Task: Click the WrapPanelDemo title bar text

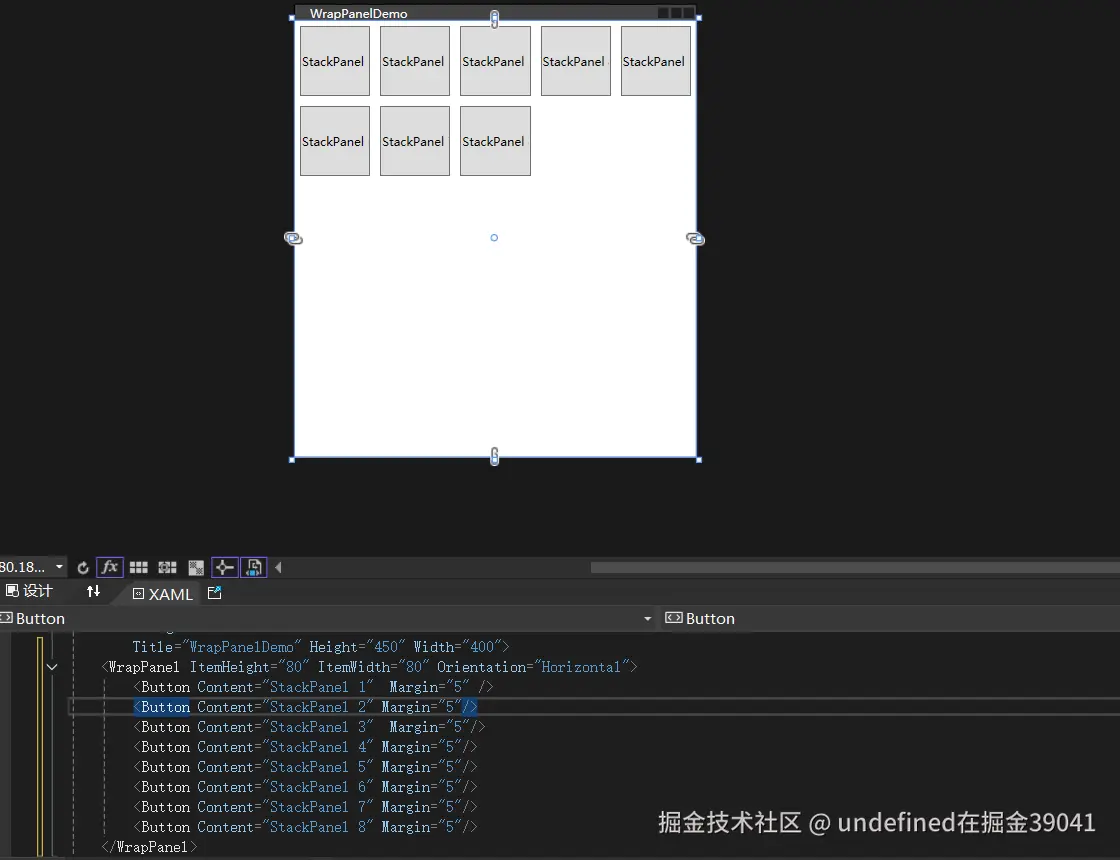Action: pyautogui.click(x=359, y=14)
